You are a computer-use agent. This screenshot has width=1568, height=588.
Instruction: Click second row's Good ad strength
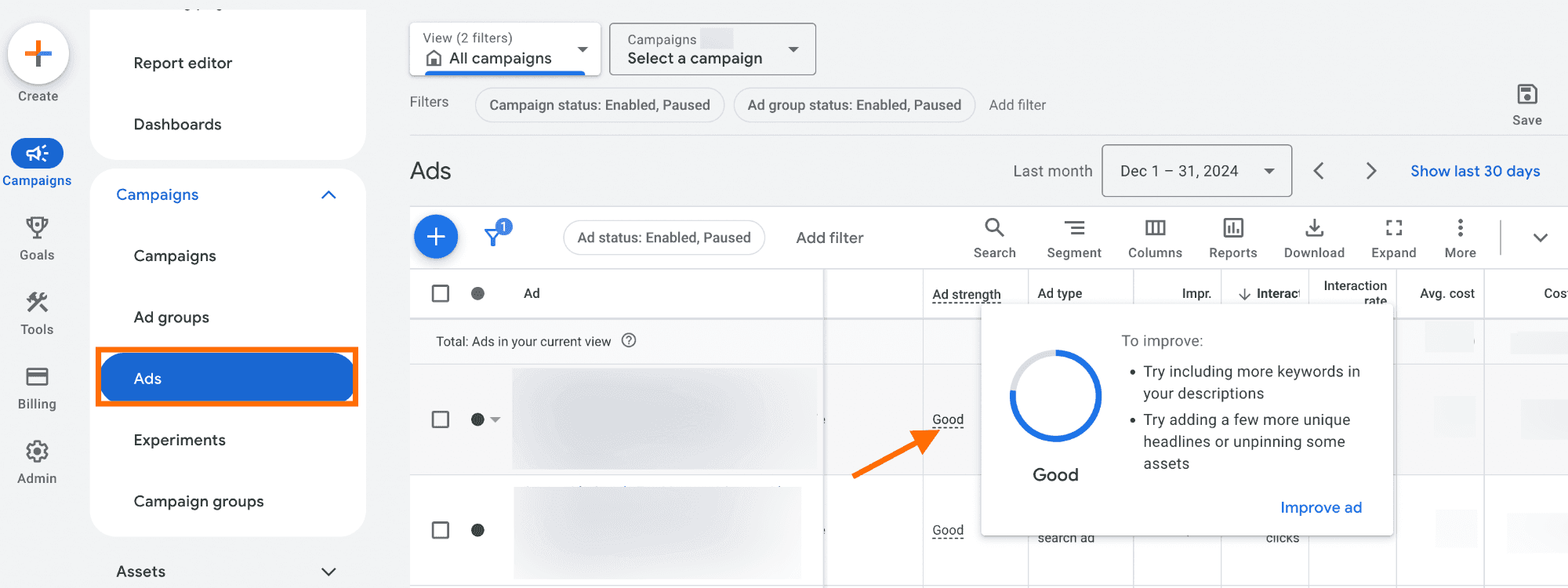(948, 530)
